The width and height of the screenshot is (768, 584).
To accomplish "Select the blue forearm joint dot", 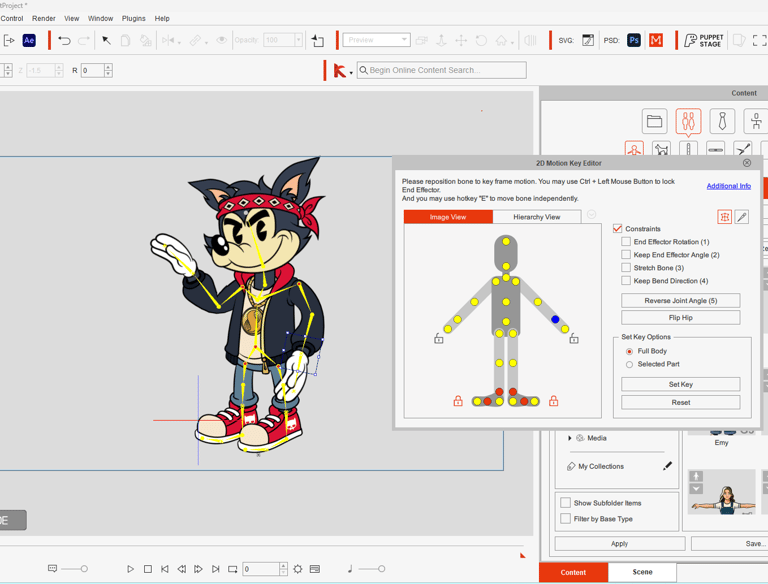I will coord(555,319).
